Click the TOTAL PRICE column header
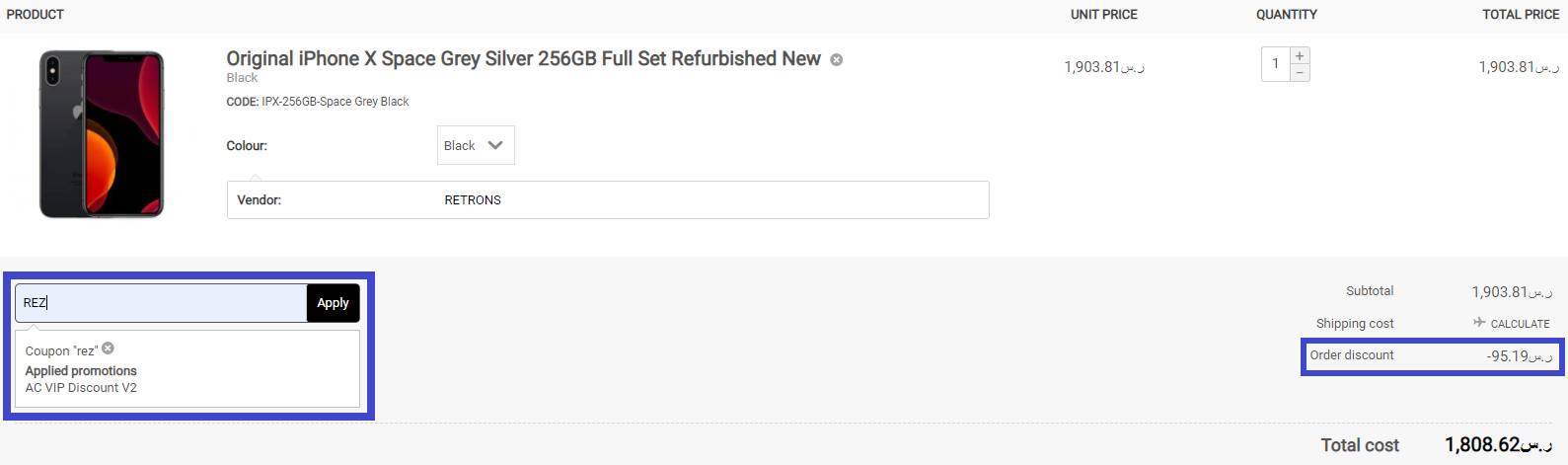1568x465 pixels. click(x=1520, y=15)
